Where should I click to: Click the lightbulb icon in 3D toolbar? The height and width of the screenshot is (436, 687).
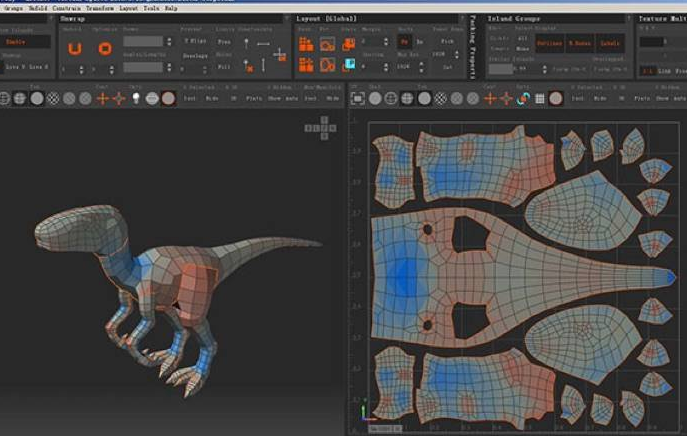[x=135, y=99]
